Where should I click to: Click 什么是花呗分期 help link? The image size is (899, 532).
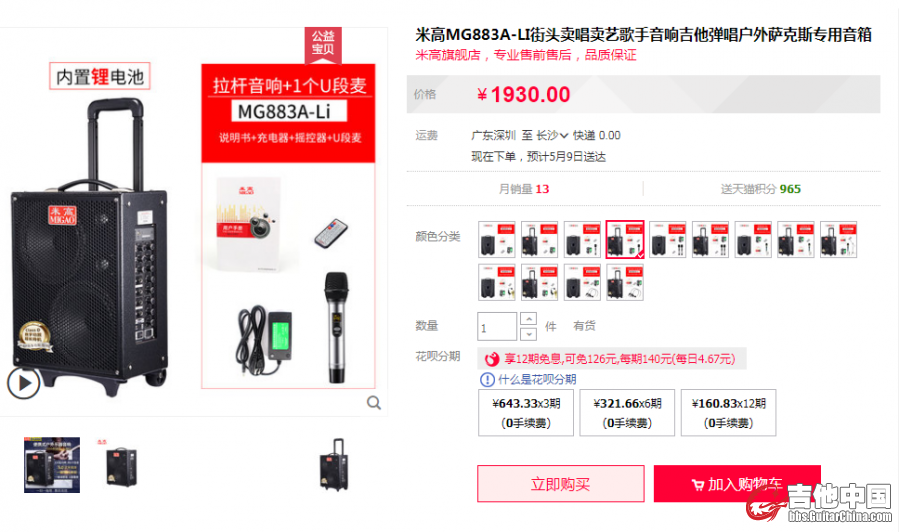point(537,380)
